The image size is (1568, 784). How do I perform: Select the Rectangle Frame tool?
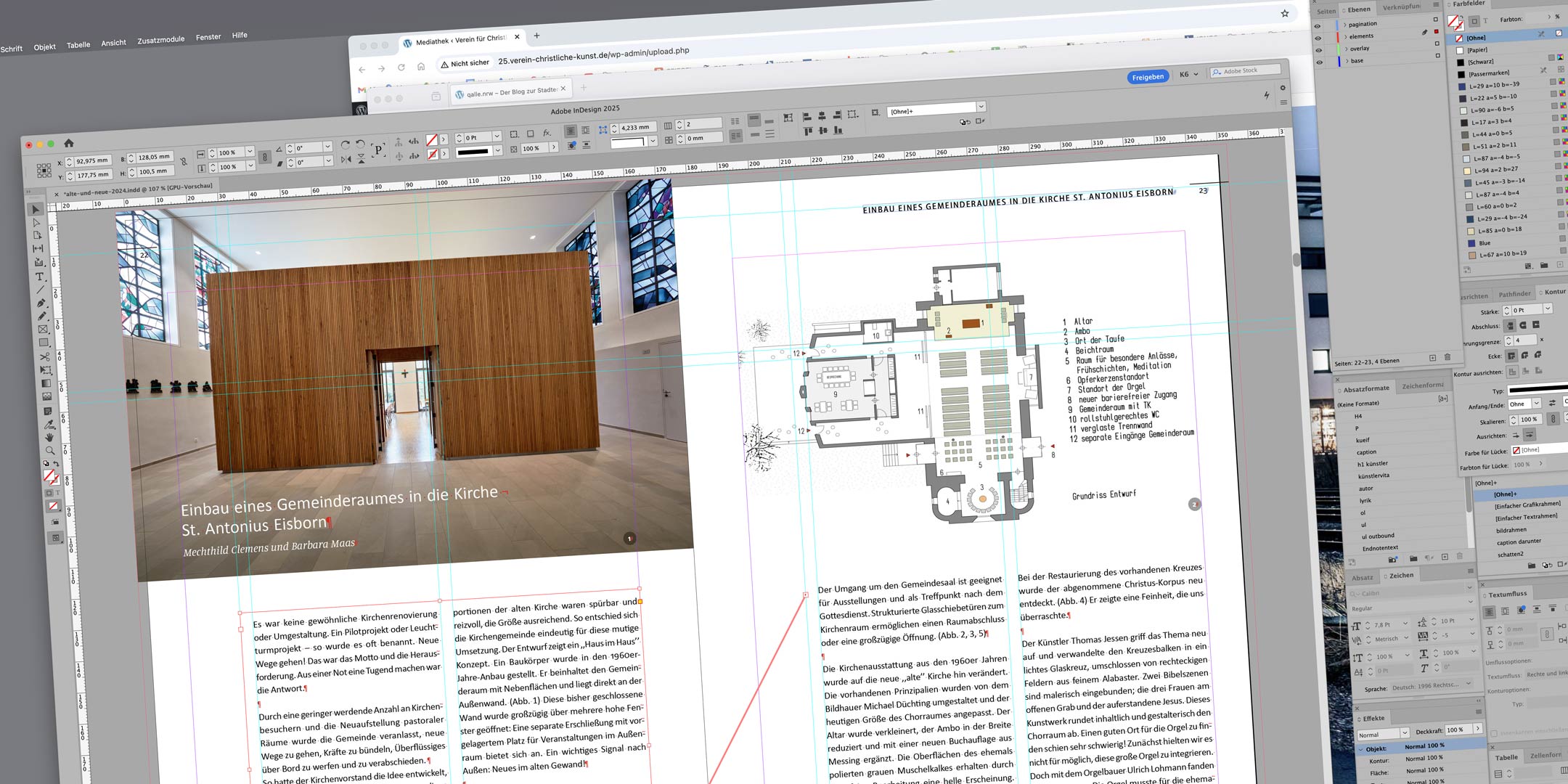43,330
